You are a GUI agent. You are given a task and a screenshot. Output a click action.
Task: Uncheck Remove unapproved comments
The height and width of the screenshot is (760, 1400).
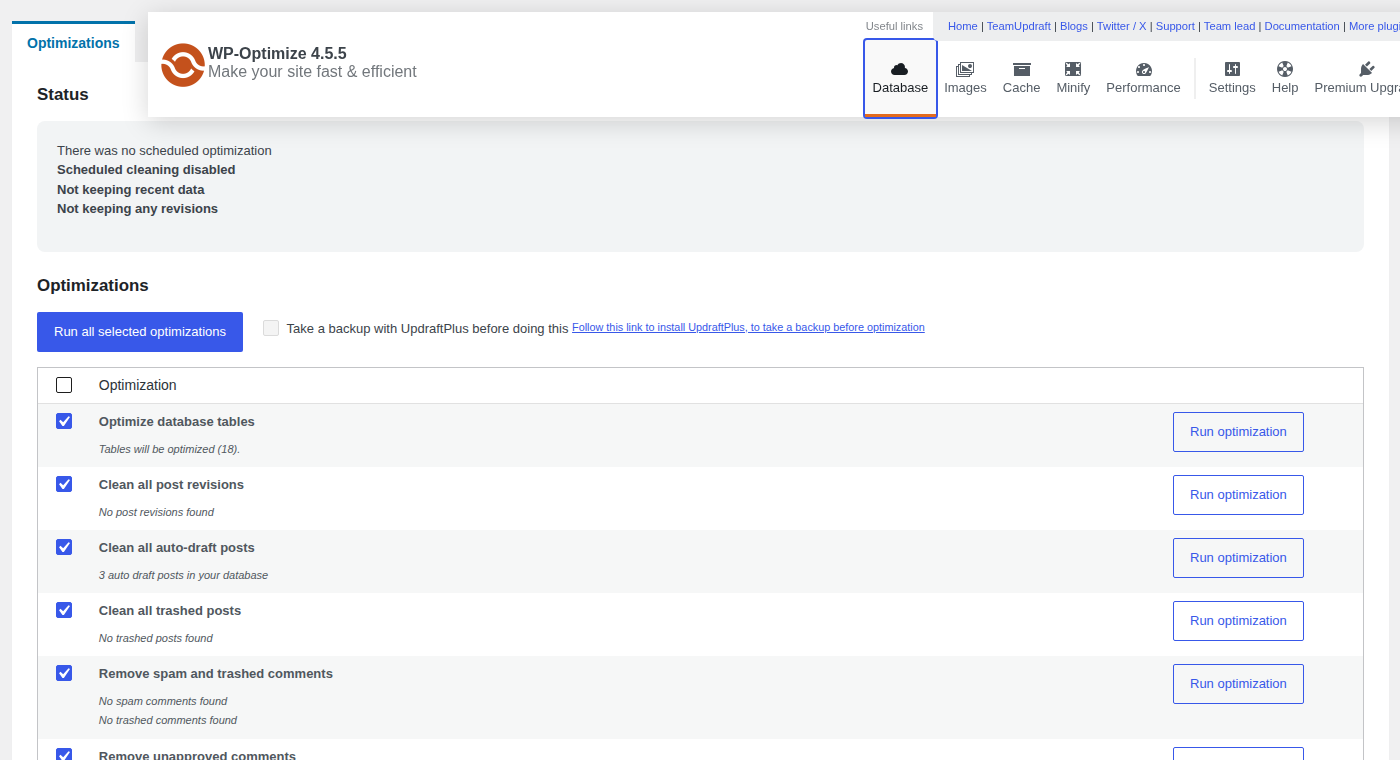click(64, 755)
